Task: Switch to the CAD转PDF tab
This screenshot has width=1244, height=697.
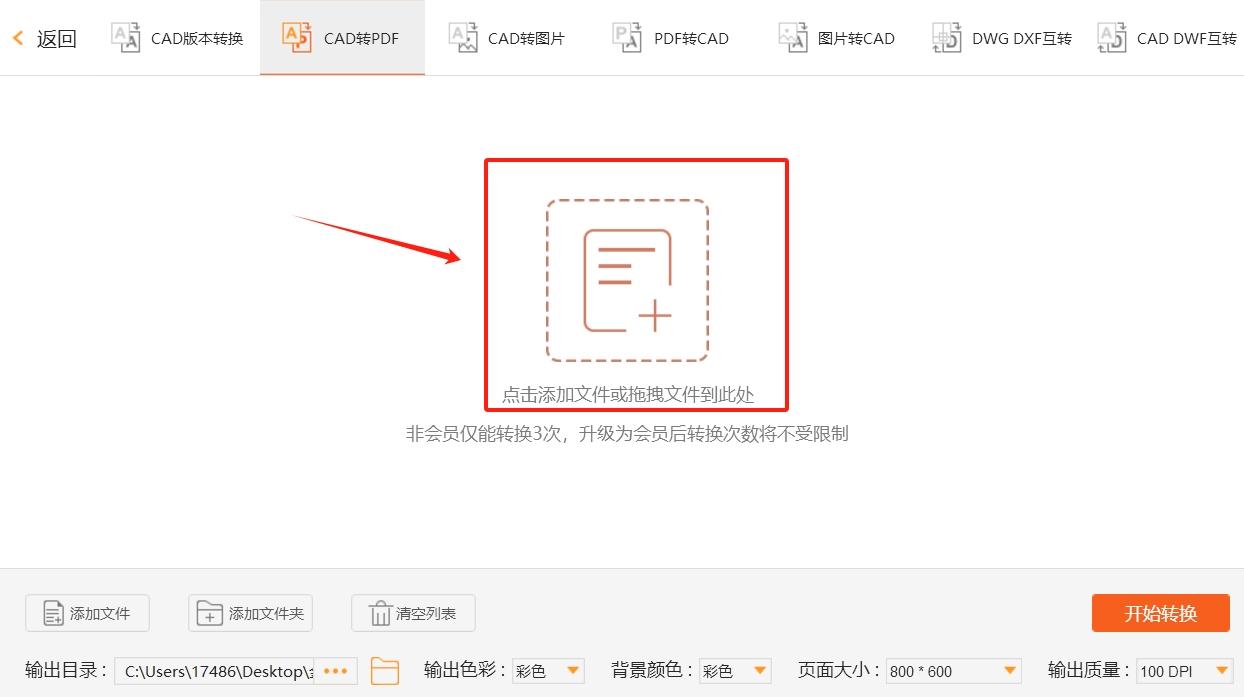Action: pos(342,38)
